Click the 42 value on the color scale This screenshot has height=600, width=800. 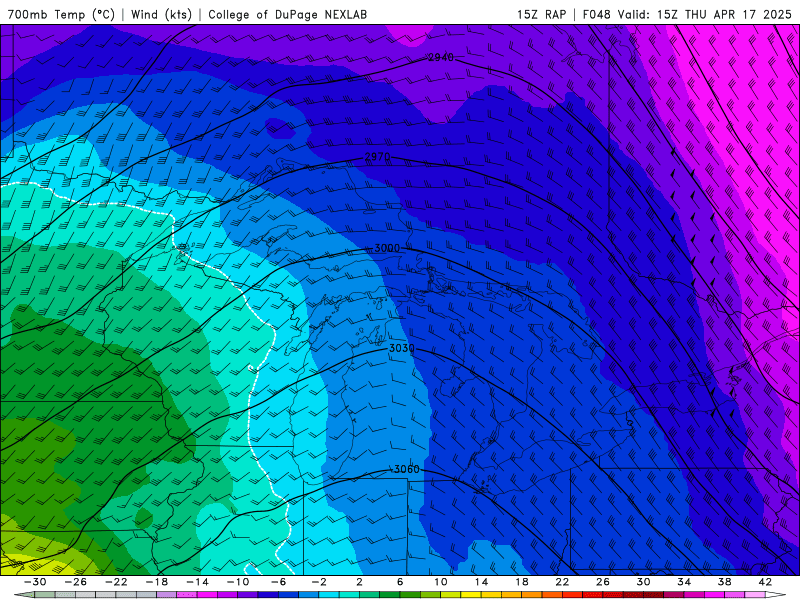pyautogui.click(x=765, y=582)
